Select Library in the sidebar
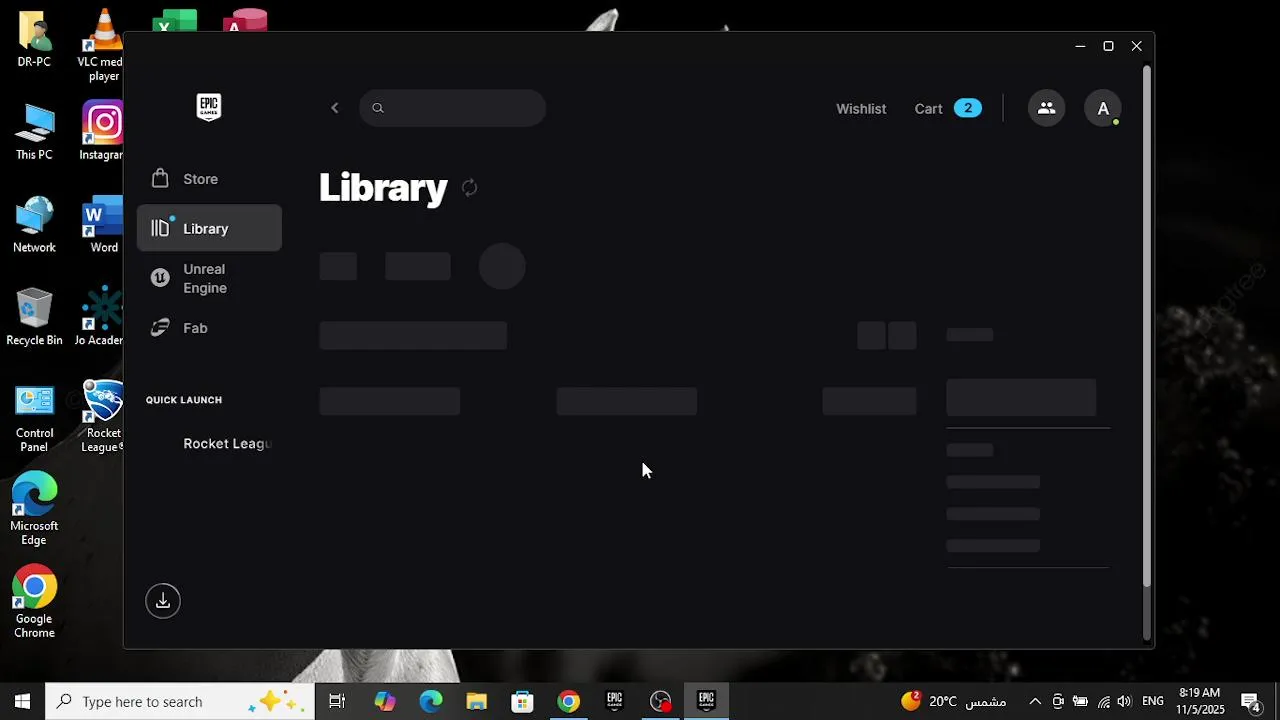The width and height of the screenshot is (1280, 720). tap(209, 228)
